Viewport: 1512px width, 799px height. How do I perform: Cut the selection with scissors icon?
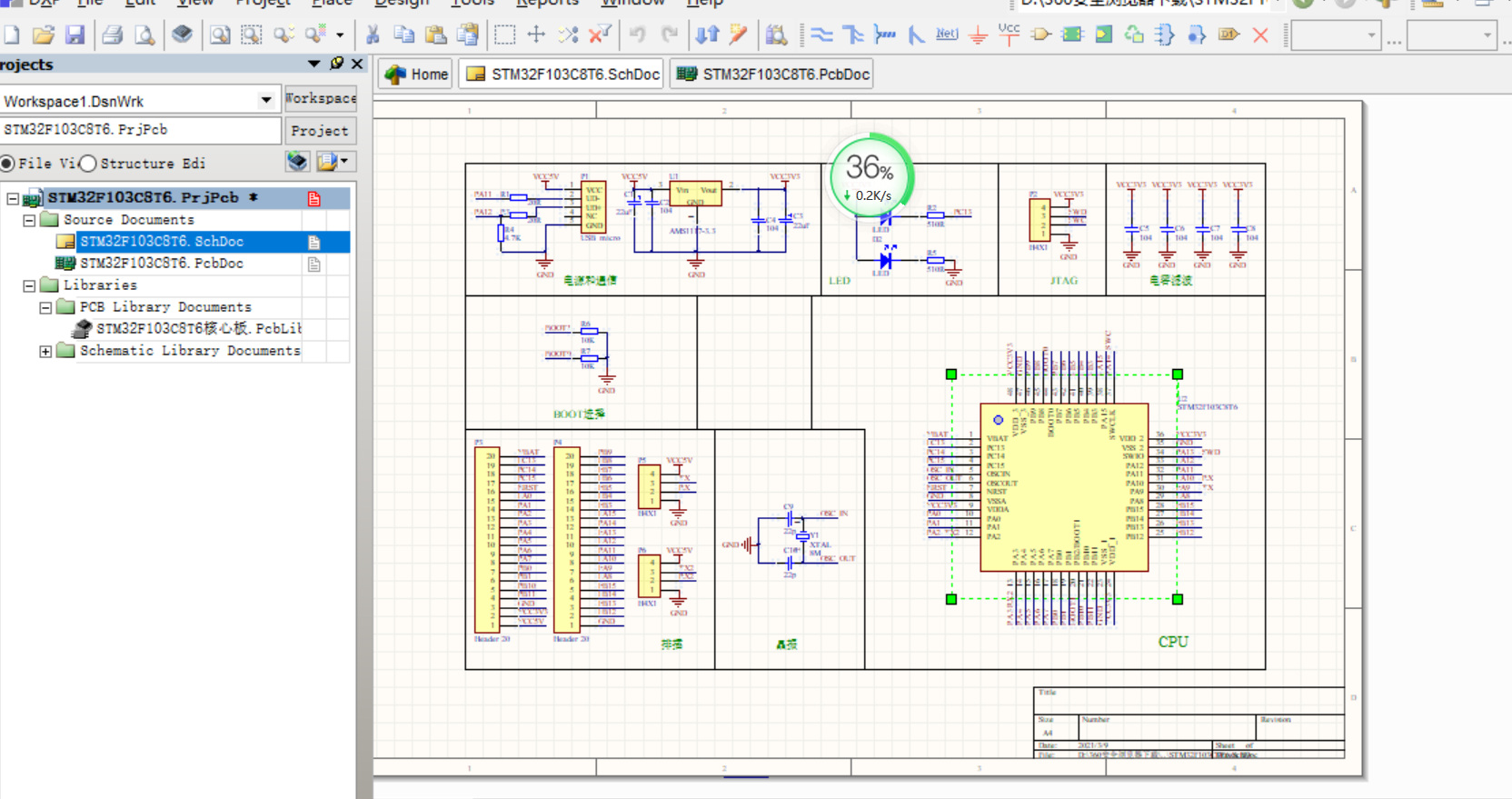(x=373, y=35)
